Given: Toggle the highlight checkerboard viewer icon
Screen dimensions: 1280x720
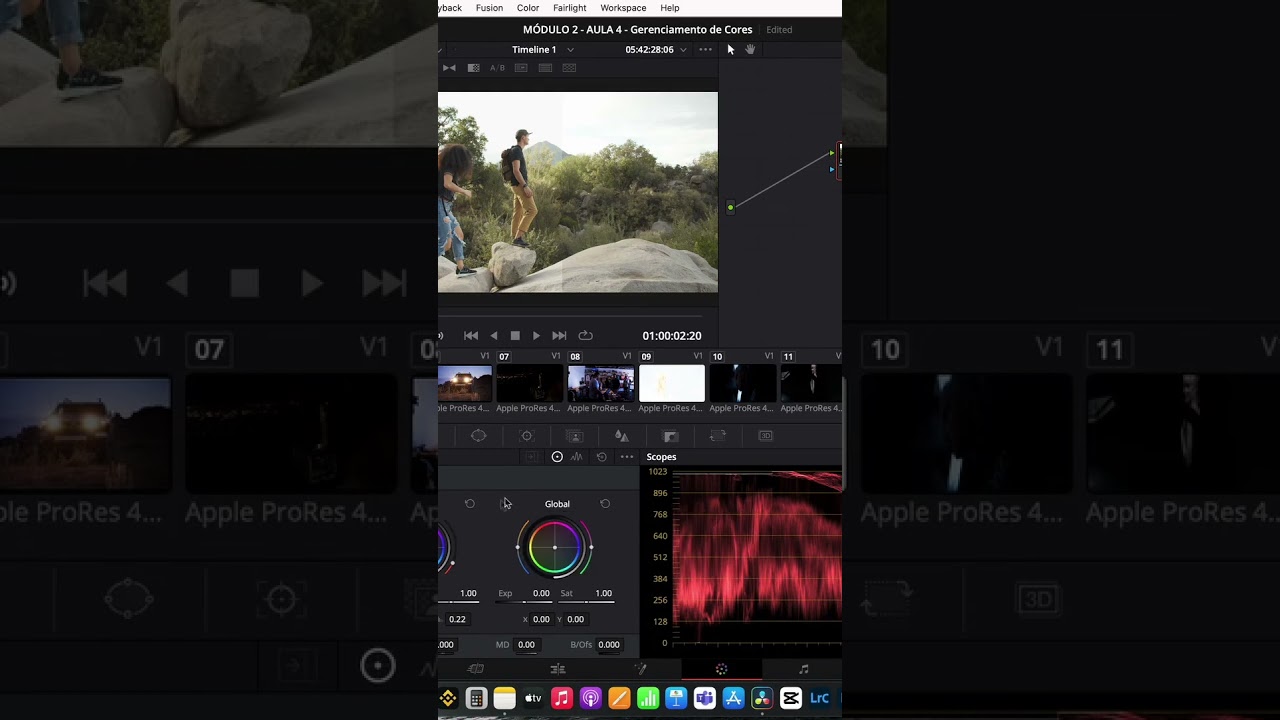Looking at the screenshot, I should [x=473, y=68].
